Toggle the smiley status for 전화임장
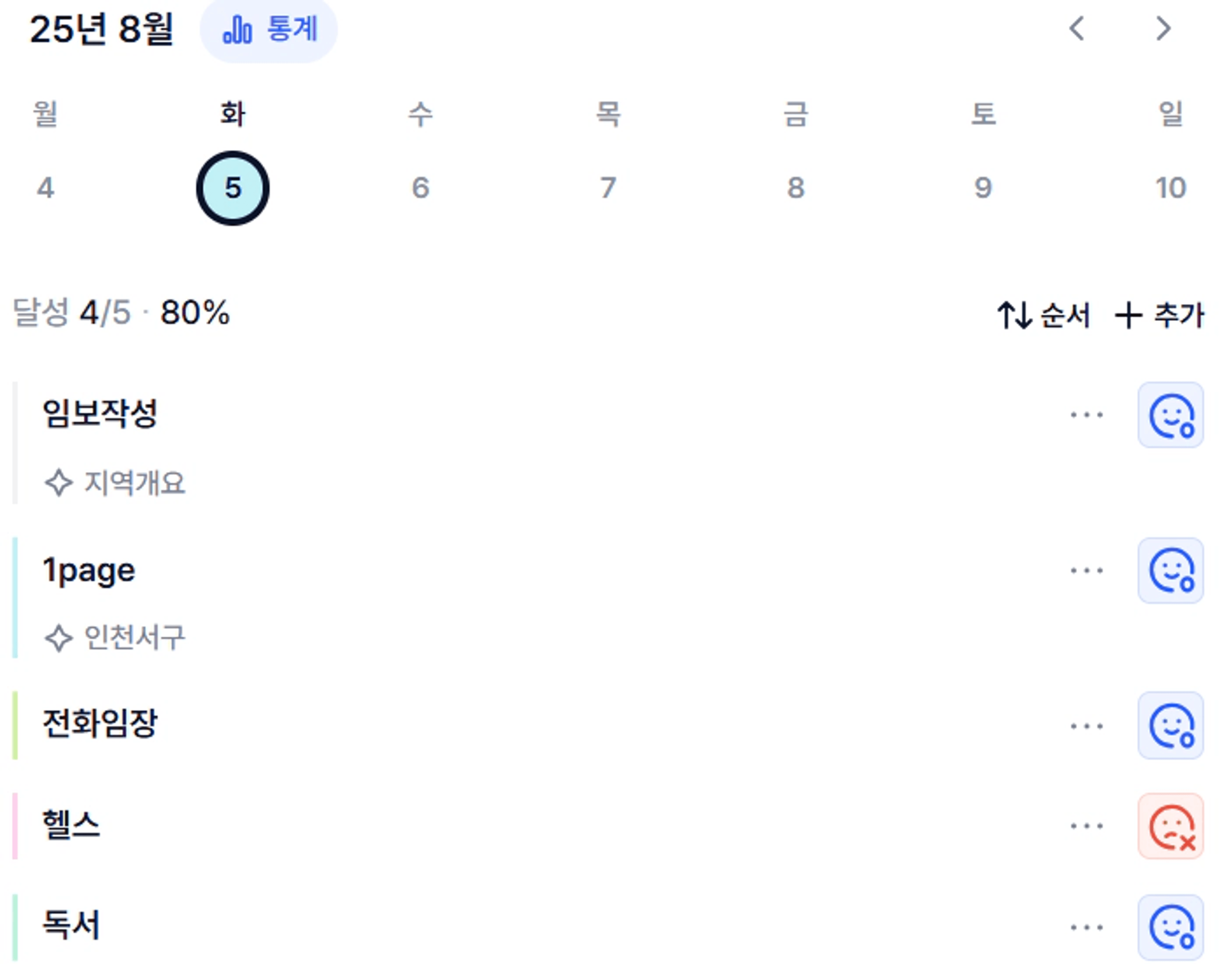Viewport: 1232px width, 964px height. (1171, 725)
